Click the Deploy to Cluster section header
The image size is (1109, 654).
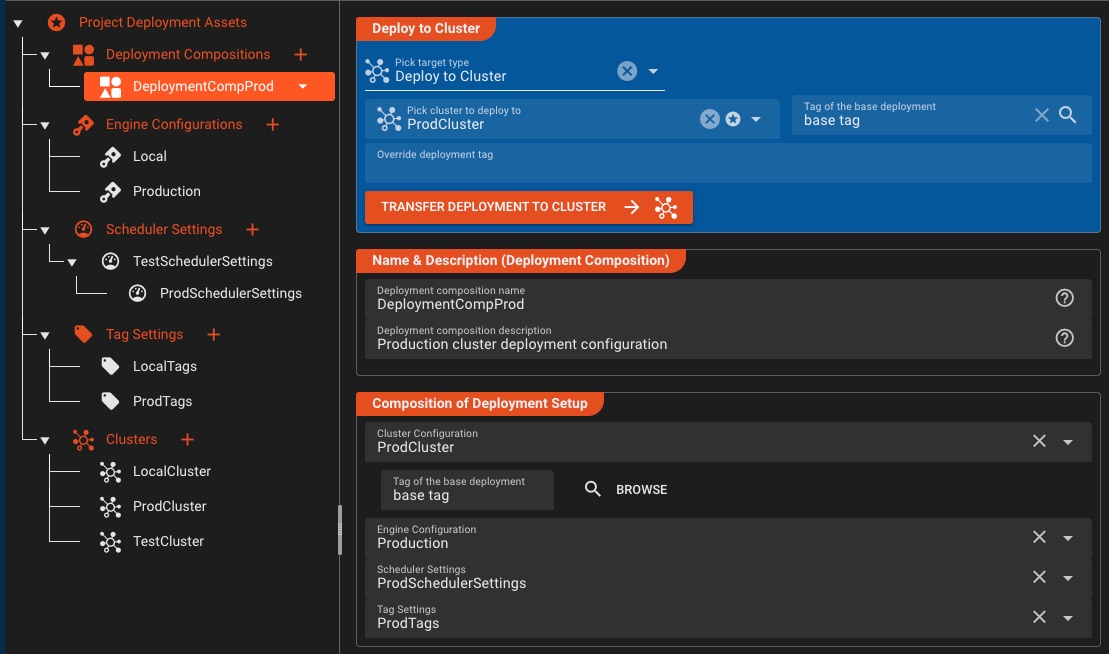click(x=426, y=28)
